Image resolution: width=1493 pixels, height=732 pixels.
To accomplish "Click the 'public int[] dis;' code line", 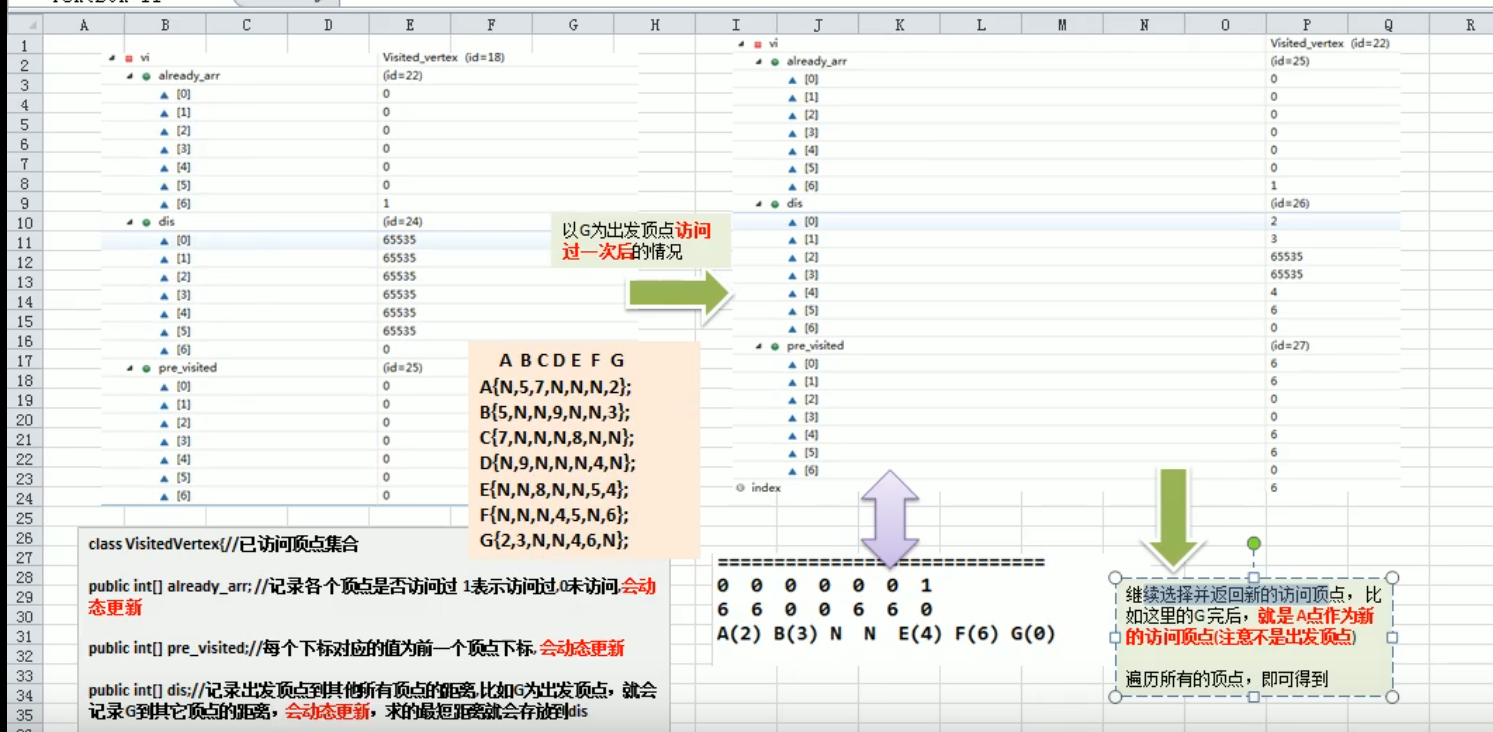I will point(372,701).
